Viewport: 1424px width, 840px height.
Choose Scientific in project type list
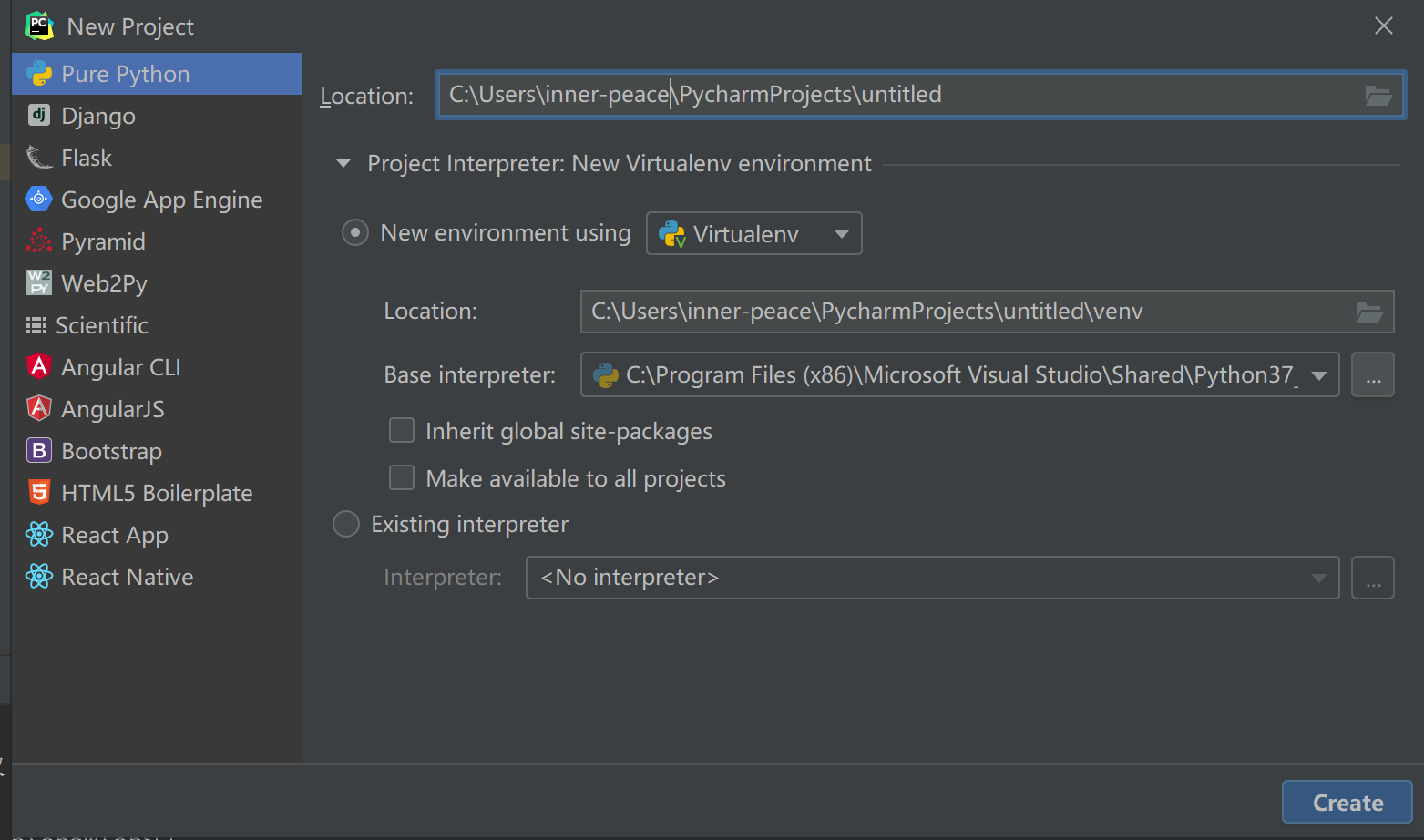[156, 325]
